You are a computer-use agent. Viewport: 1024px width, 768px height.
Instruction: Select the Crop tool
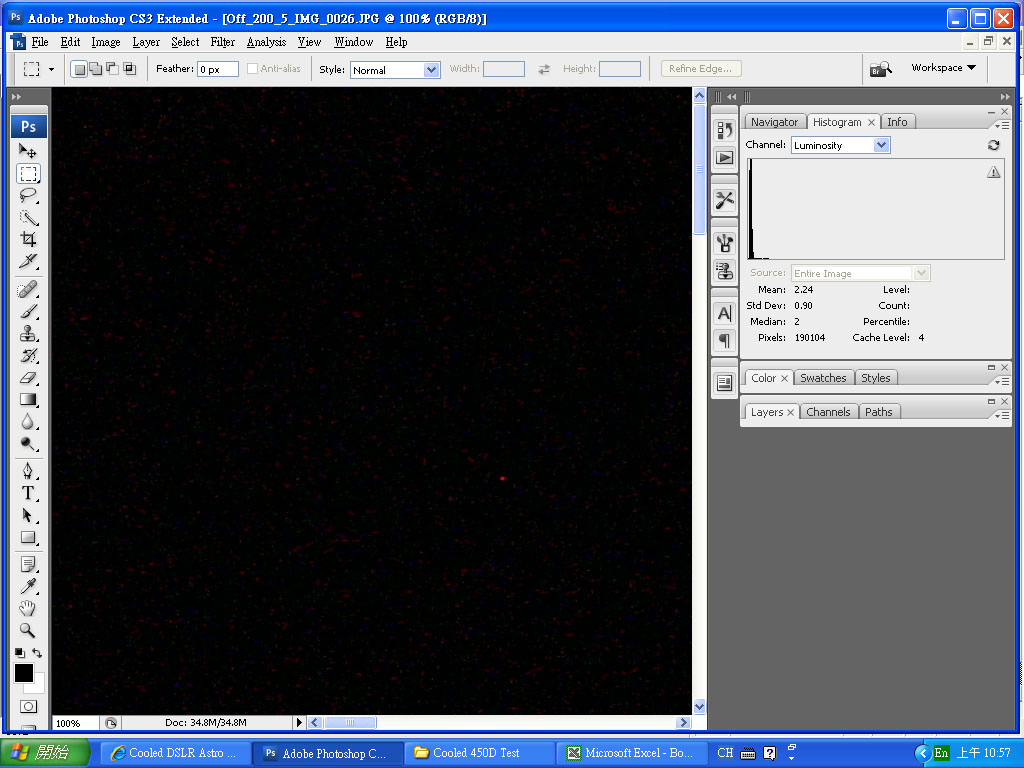[x=28, y=240]
